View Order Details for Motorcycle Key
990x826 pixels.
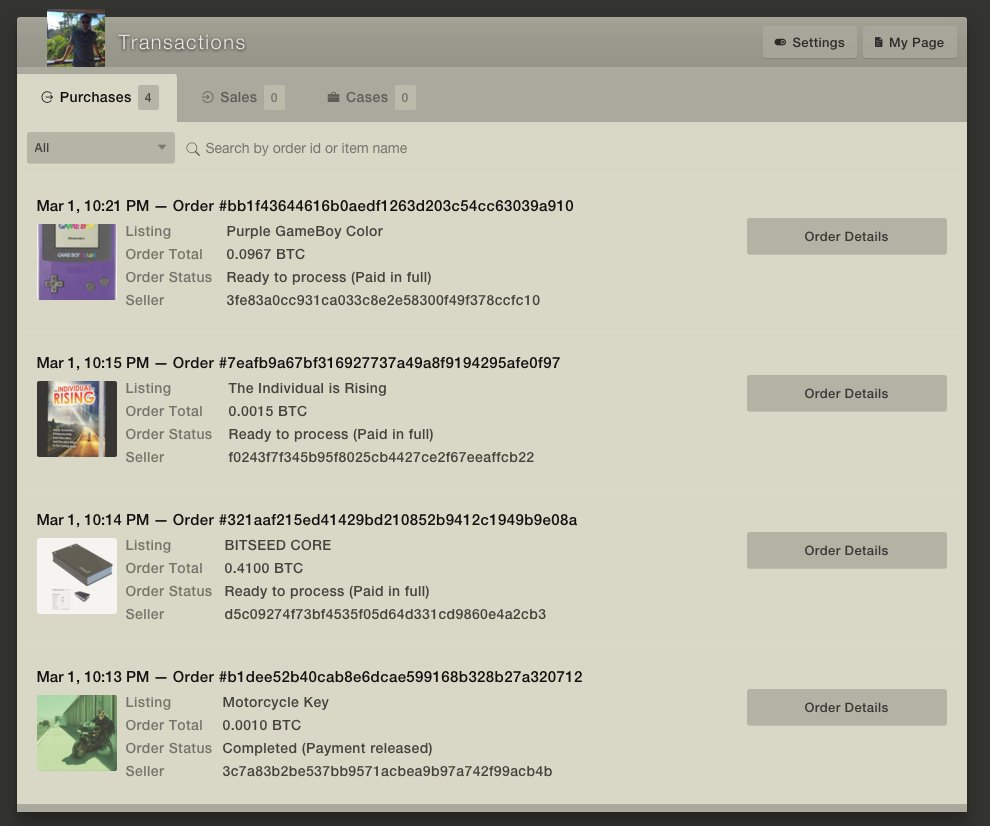(x=846, y=708)
